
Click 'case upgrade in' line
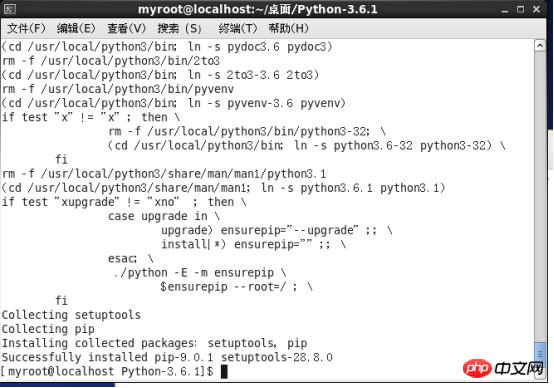coord(164,216)
